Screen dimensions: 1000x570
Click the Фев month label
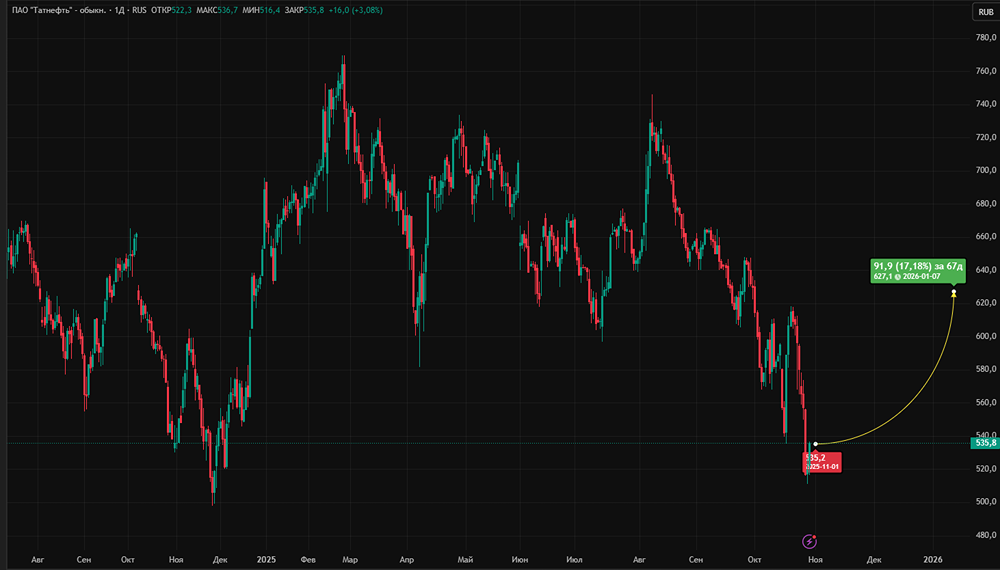pos(308,559)
